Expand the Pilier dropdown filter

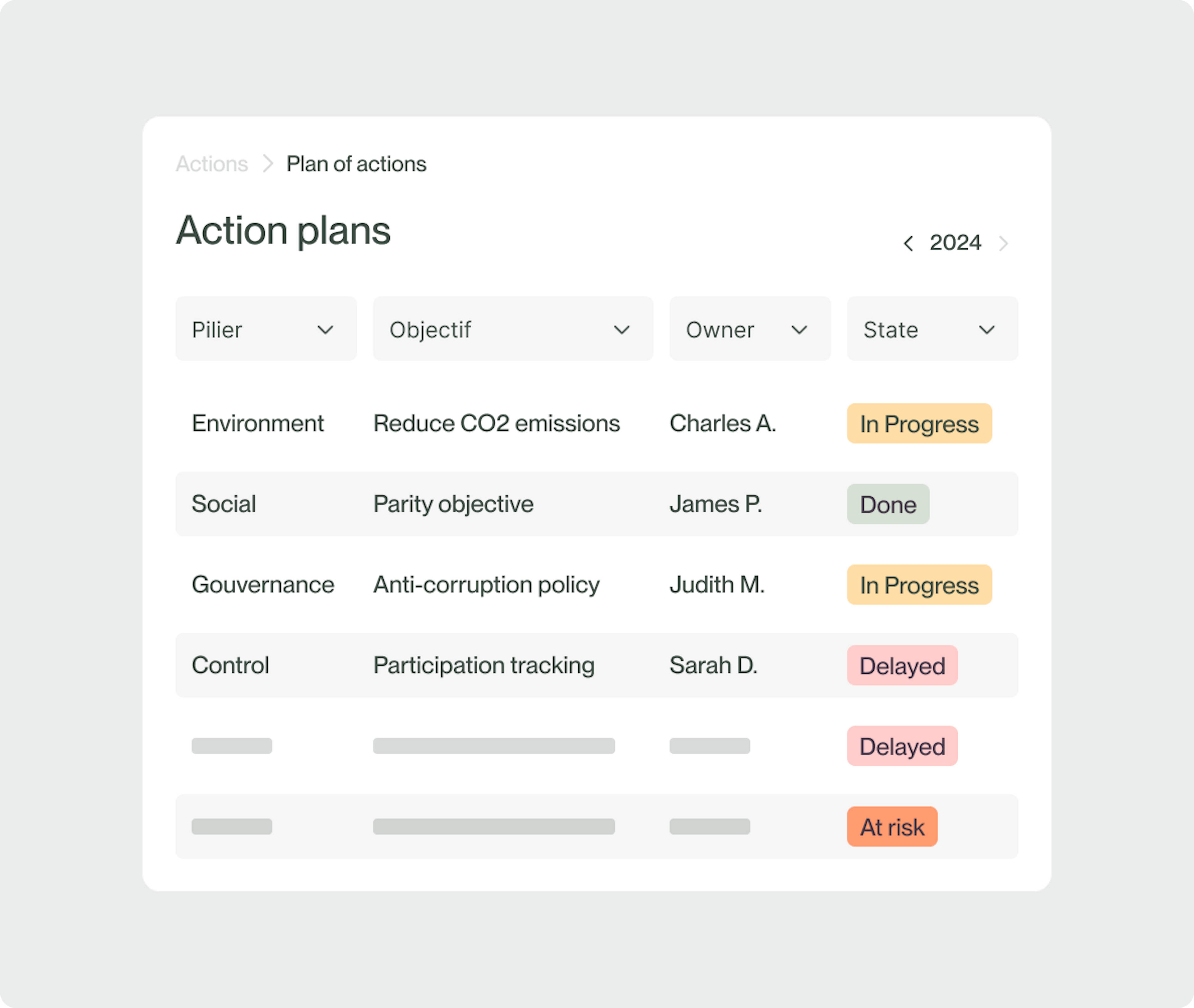coord(265,329)
